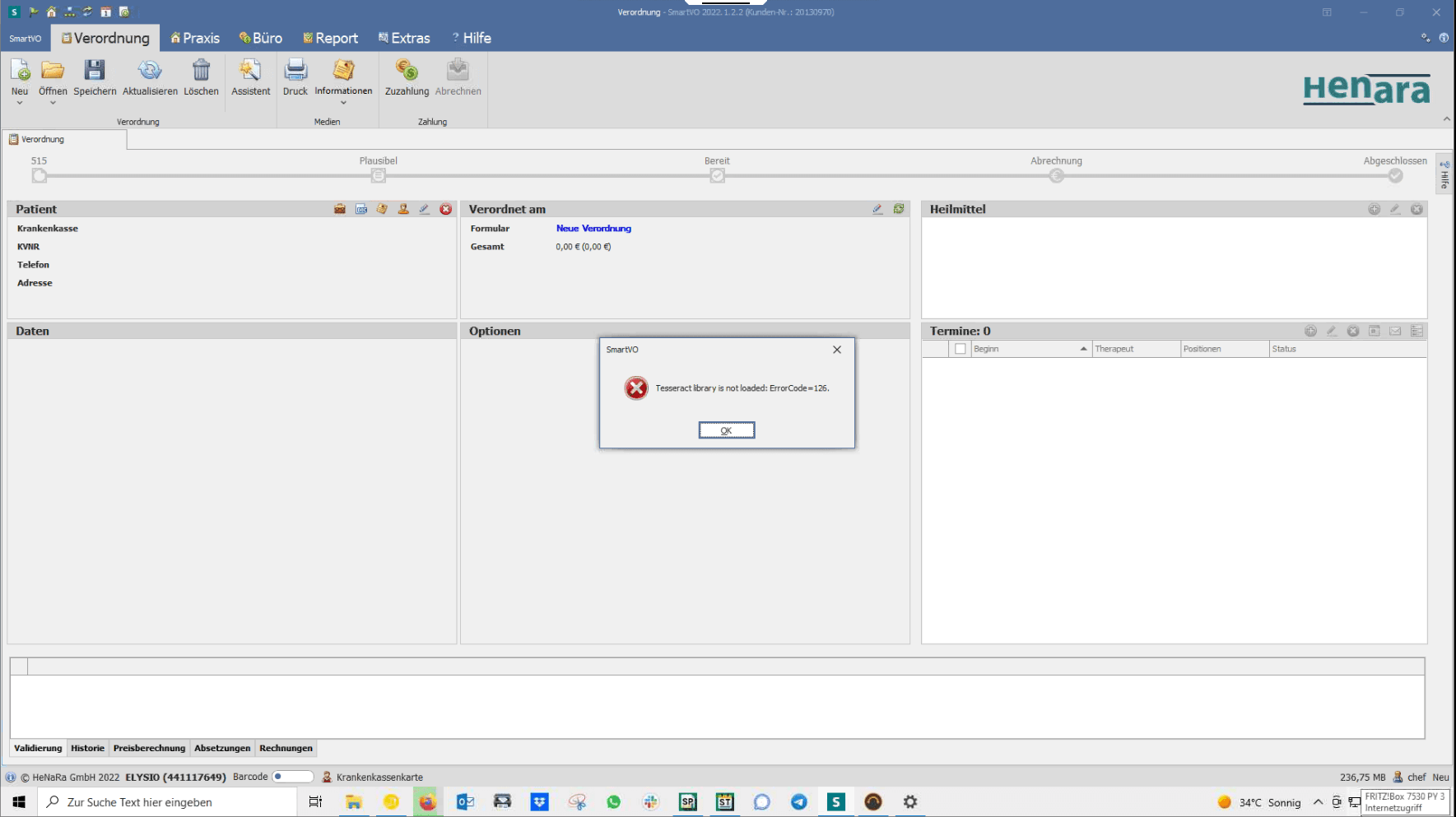Click the calendar icon in the quick access bar
This screenshot has height=817, width=1456.
[105, 12]
